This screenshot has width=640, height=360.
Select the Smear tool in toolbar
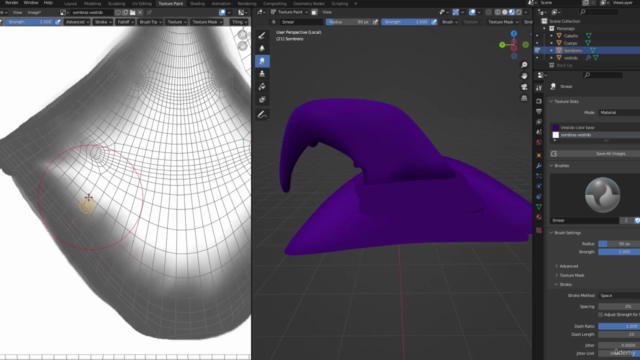(x=262, y=61)
